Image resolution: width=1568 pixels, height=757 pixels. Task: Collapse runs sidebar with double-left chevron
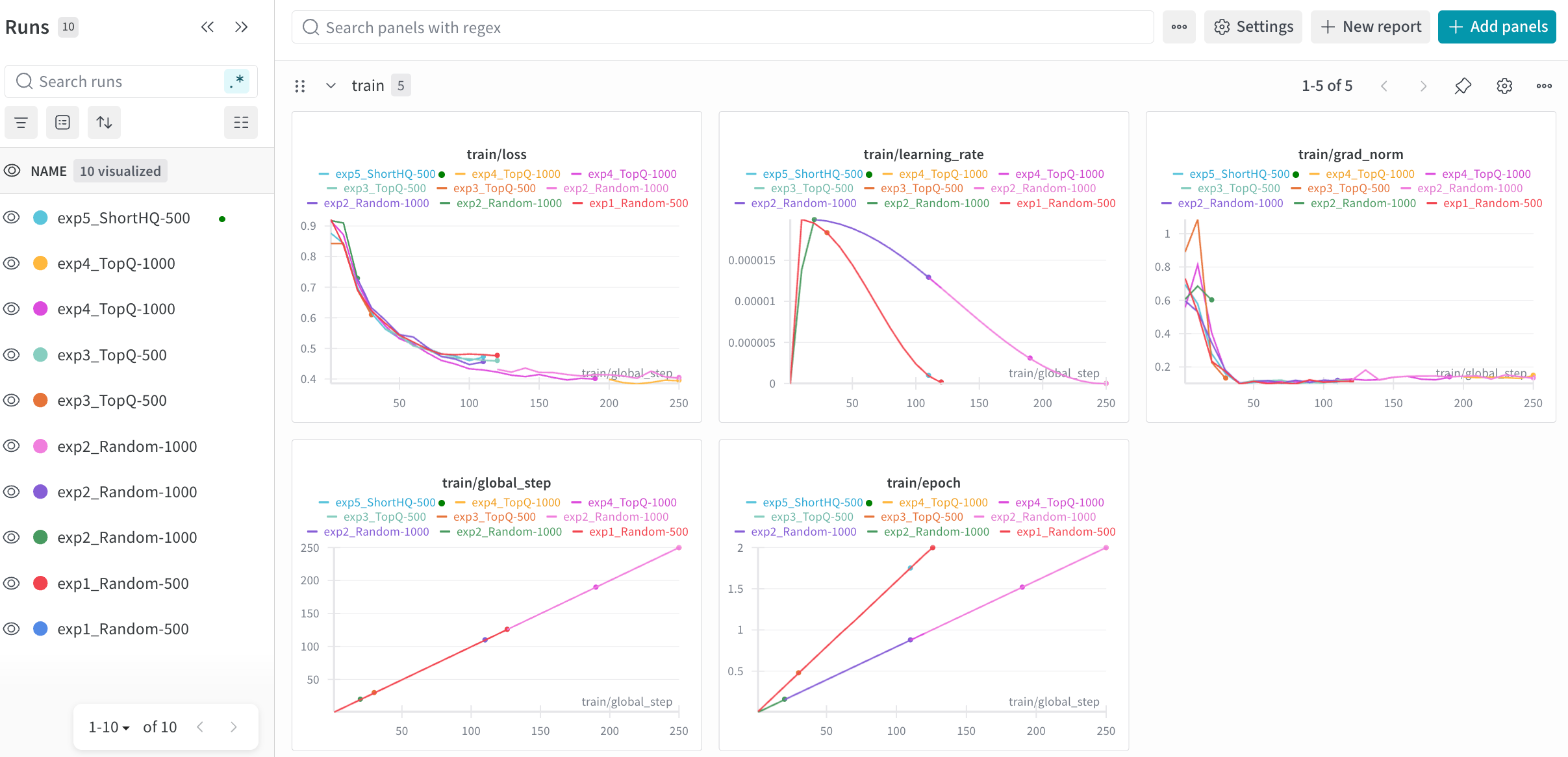[x=207, y=27]
